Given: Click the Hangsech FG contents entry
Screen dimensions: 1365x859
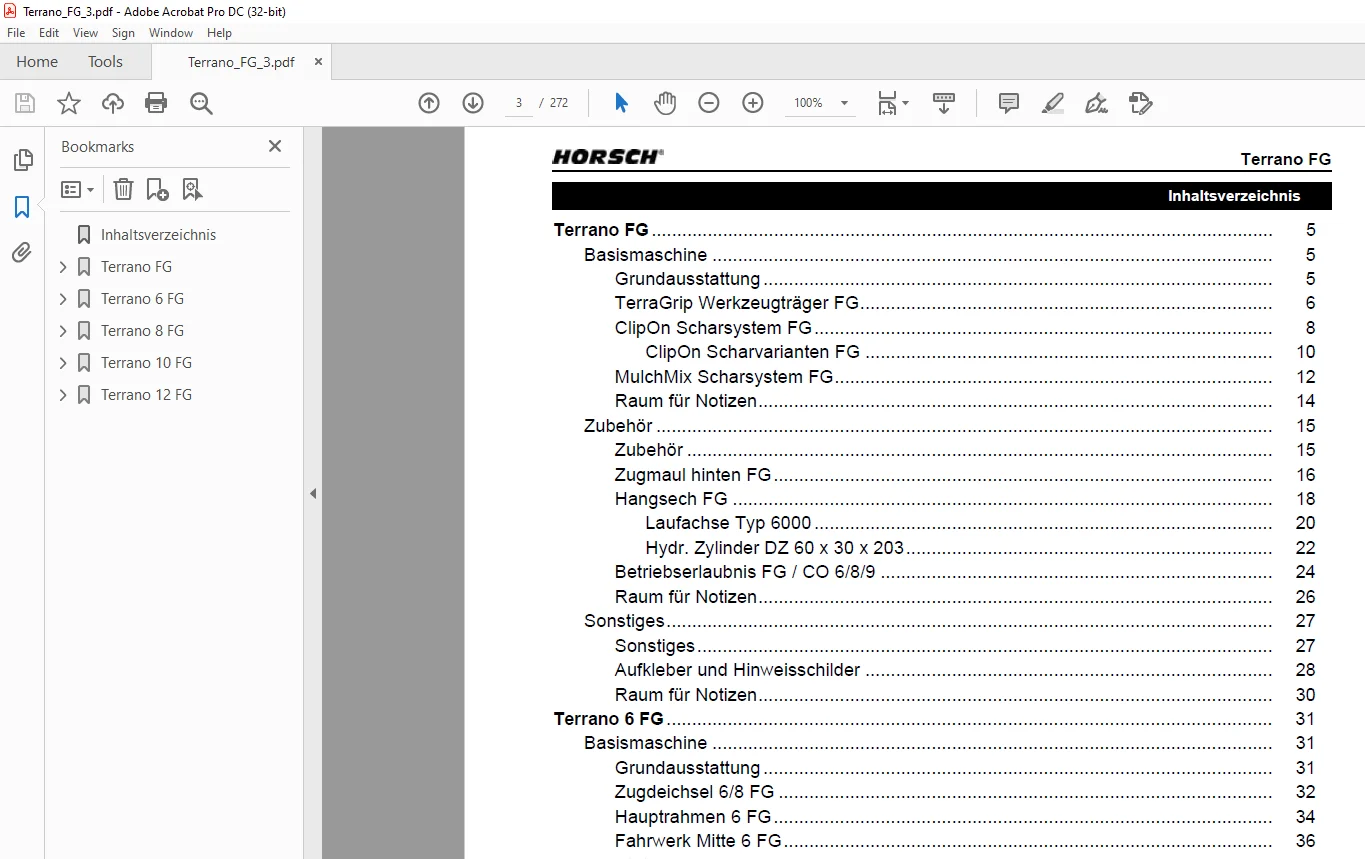Looking at the screenshot, I should pyautogui.click(x=671, y=499).
